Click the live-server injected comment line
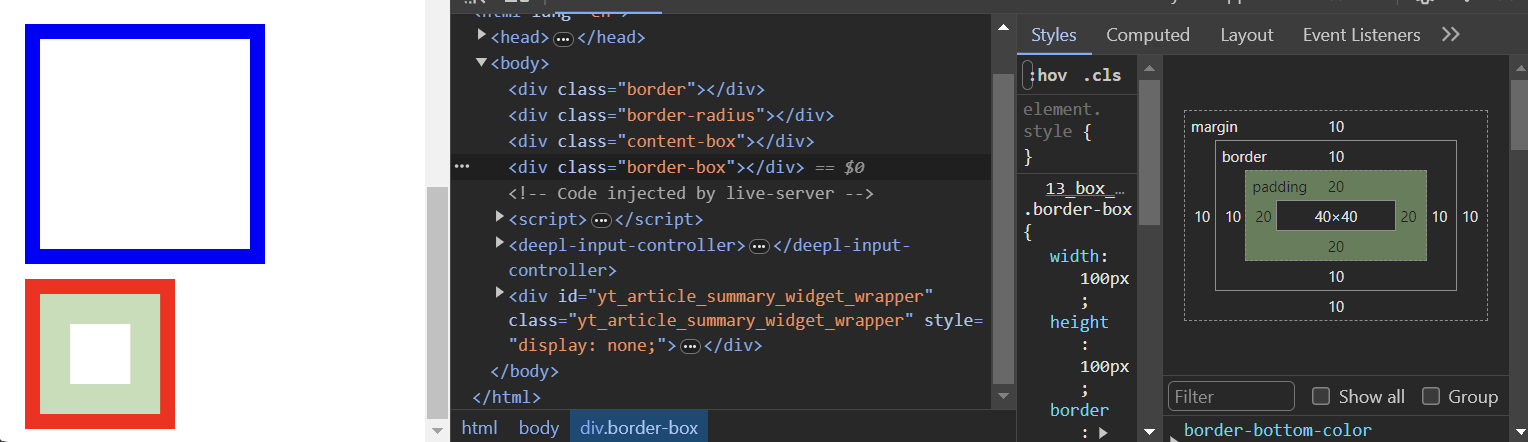 coord(691,193)
